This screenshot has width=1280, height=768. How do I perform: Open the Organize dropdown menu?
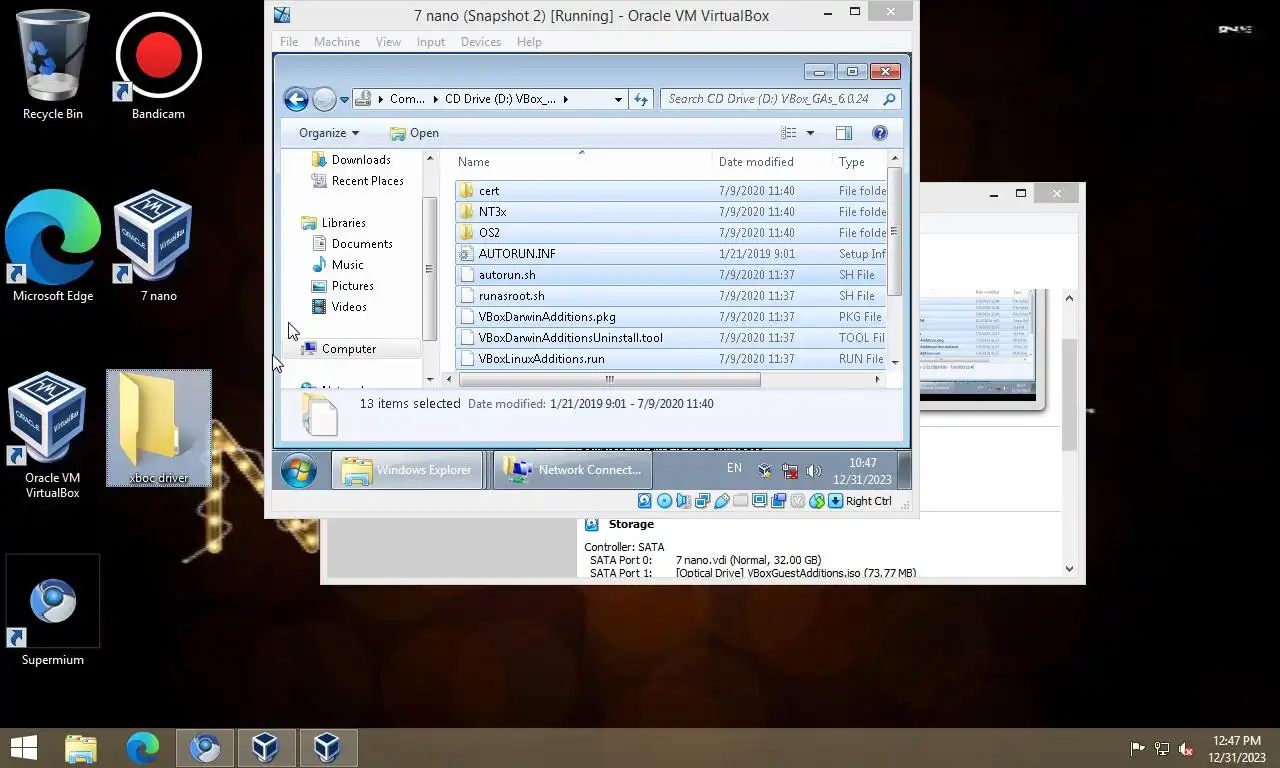click(x=329, y=133)
